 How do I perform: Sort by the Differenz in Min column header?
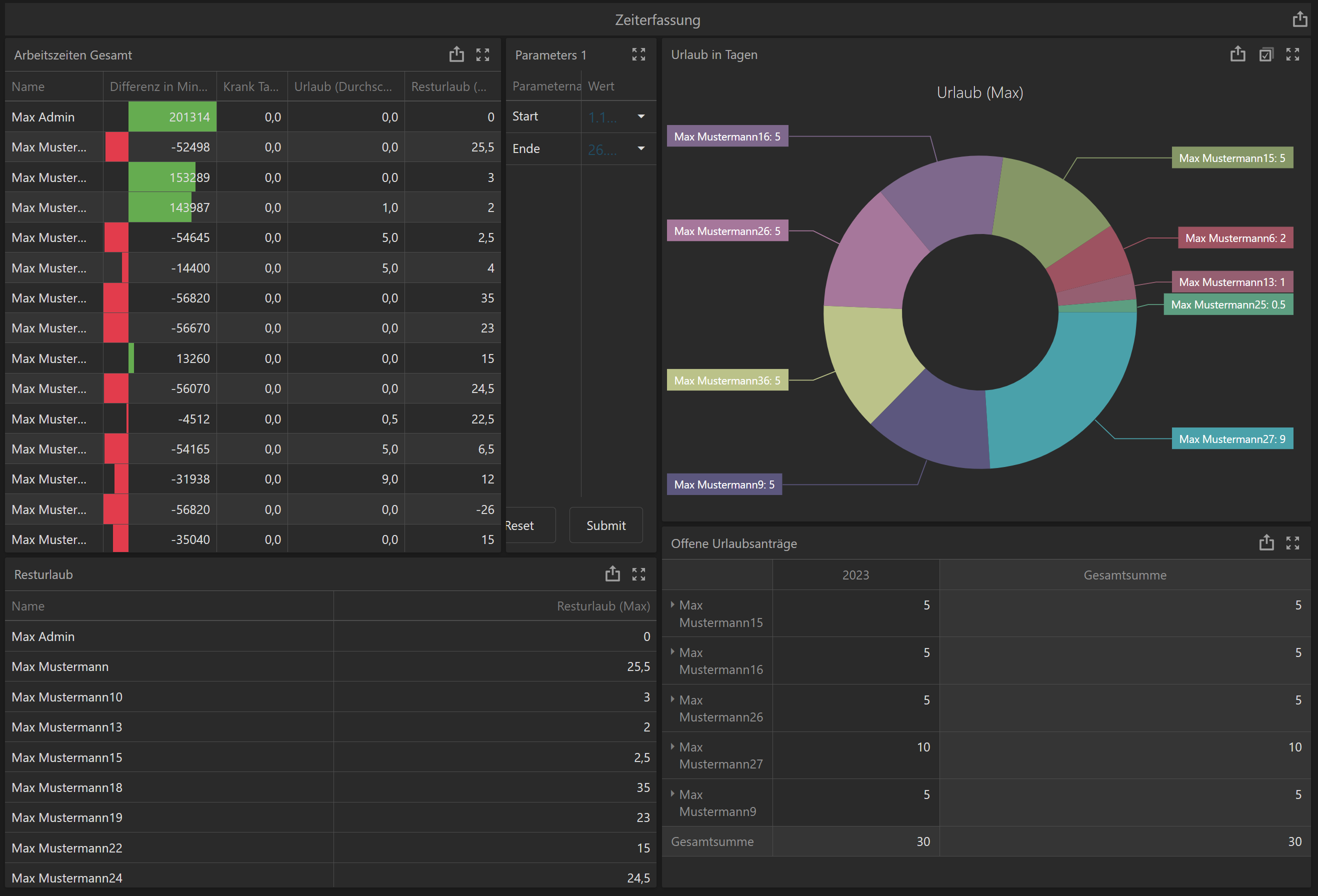(x=159, y=86)
